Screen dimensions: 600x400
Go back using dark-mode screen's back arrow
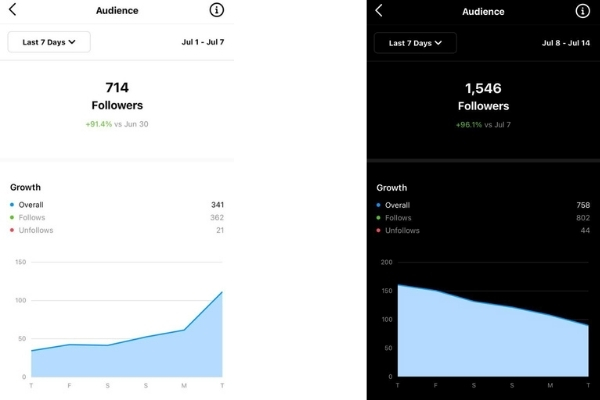[x=379, y=11]
